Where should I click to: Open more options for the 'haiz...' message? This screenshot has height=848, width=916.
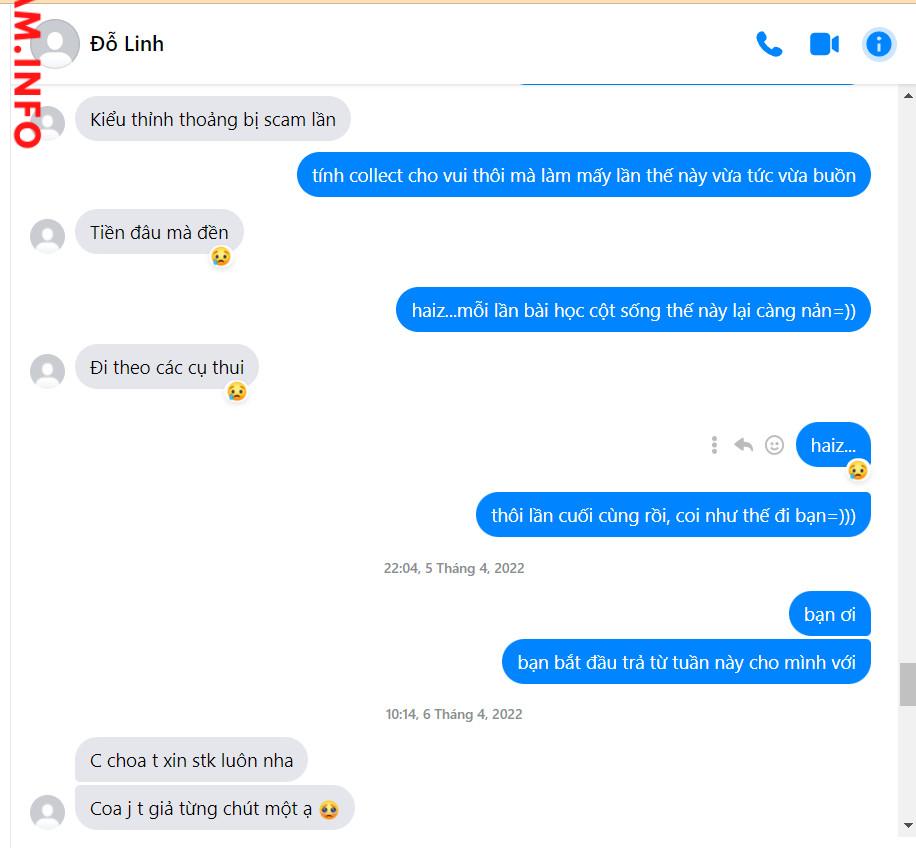click(714, 445)
